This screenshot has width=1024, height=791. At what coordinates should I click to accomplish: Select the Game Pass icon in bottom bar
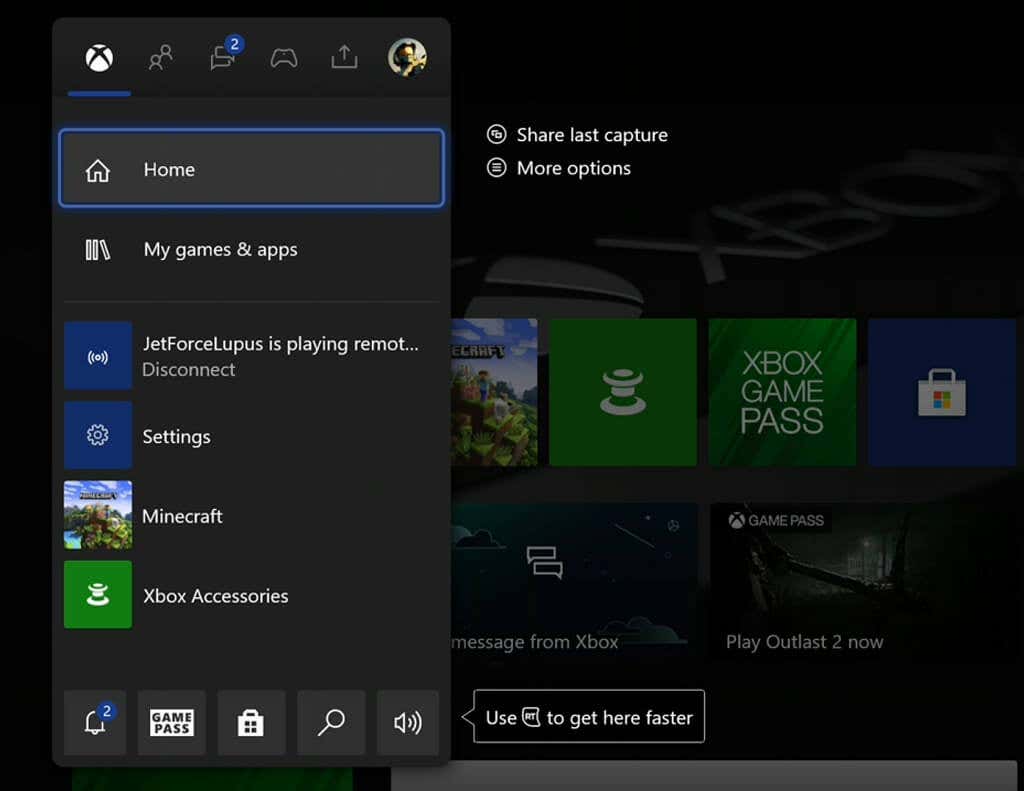coord(171,722)
